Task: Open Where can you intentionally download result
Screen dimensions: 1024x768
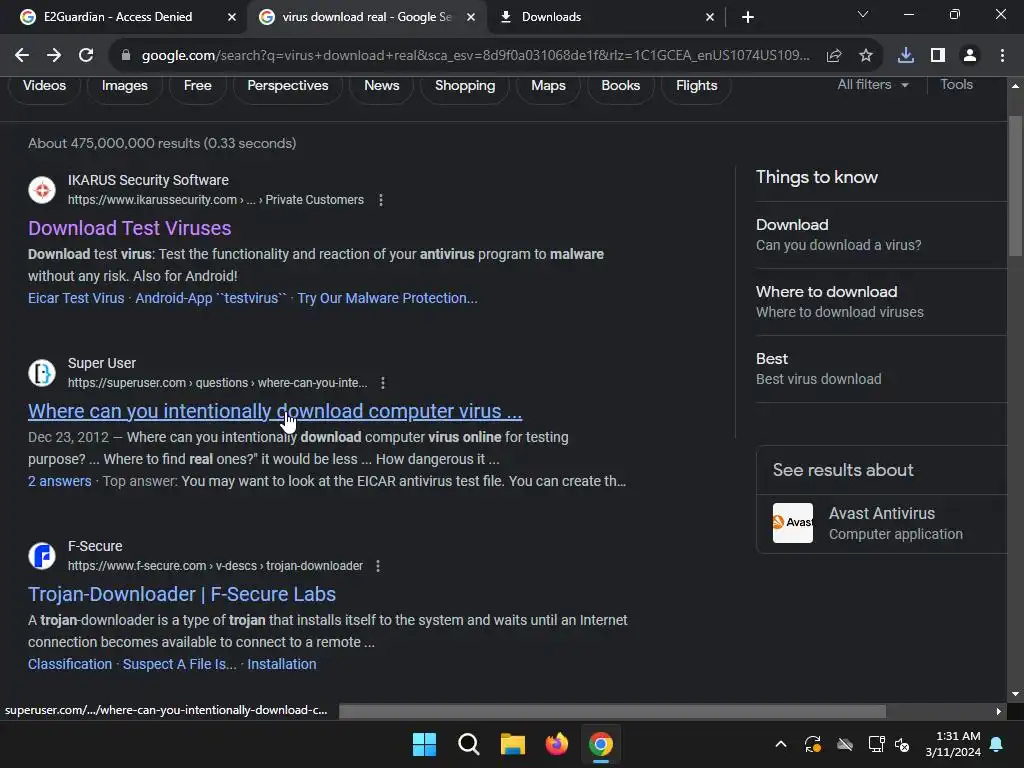Action: (275, 411)
